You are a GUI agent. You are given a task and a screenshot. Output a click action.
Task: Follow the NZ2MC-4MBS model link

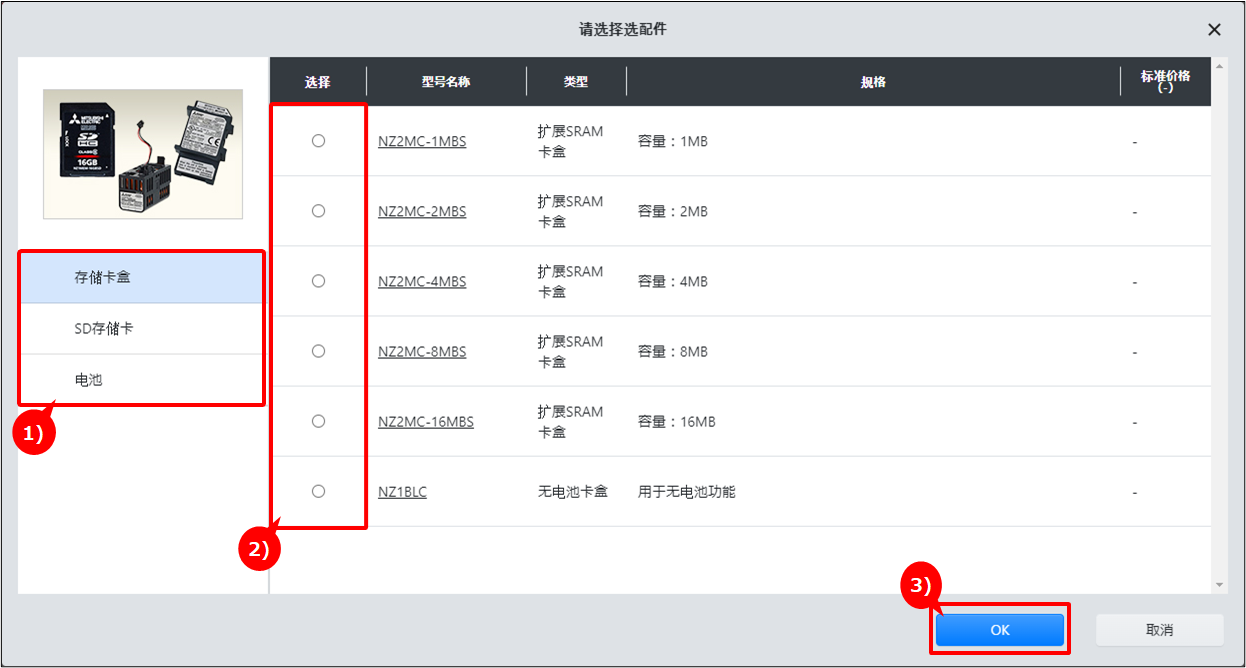point(421,282)
